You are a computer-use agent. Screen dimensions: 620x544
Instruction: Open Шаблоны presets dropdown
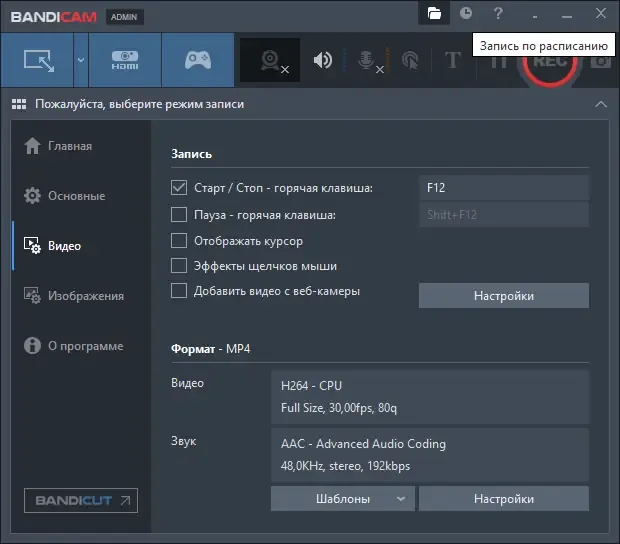coord(343,499)
